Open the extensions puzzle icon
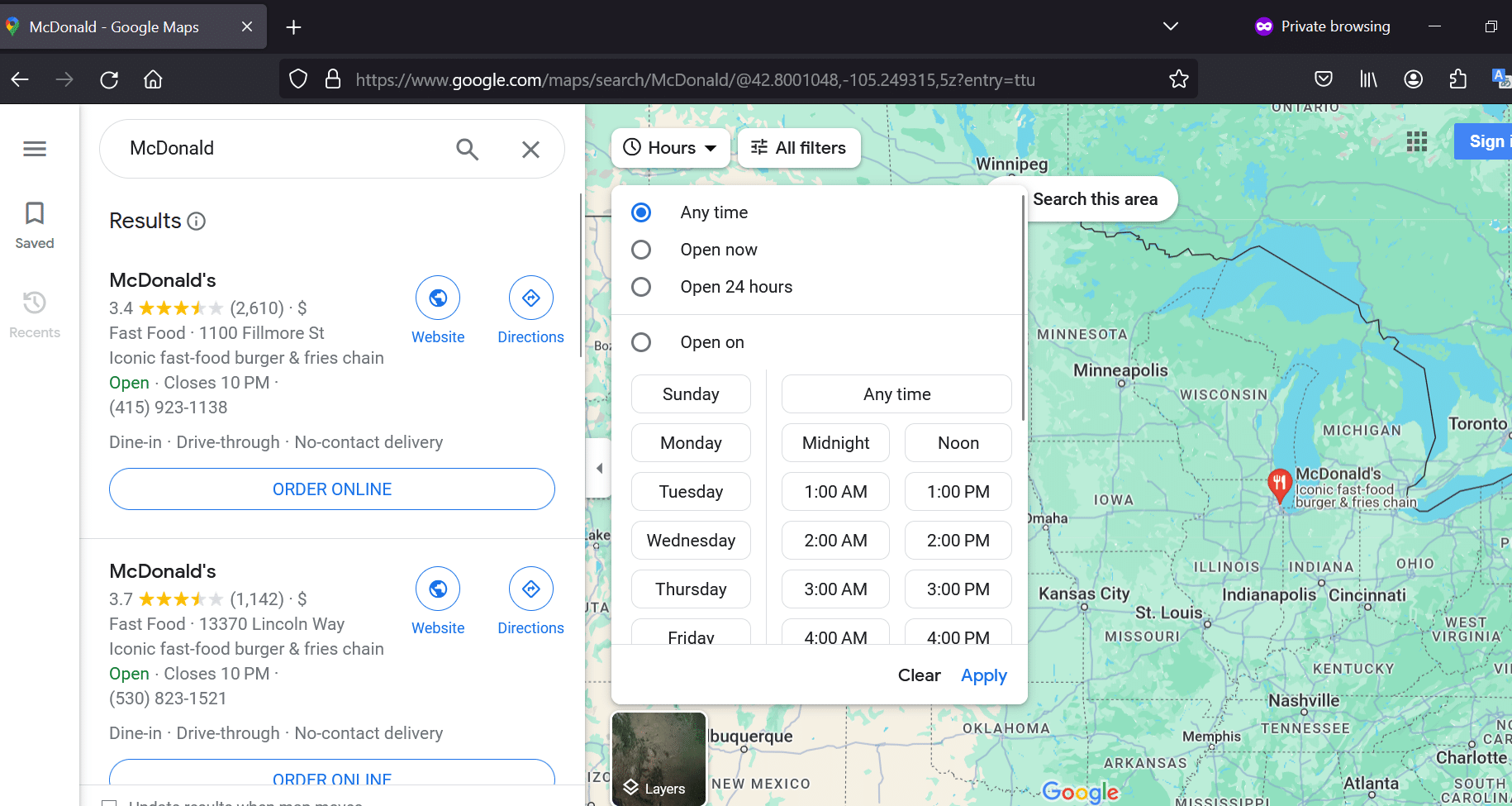Viewport: 1512px width, 806px height. (x=1458, y=79)
